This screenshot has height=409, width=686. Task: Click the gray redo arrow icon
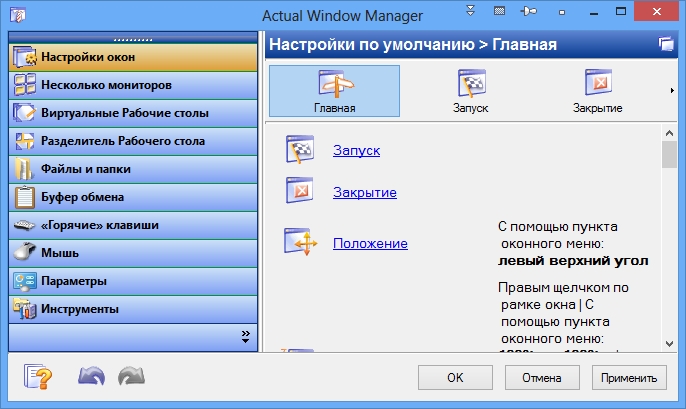130,377
